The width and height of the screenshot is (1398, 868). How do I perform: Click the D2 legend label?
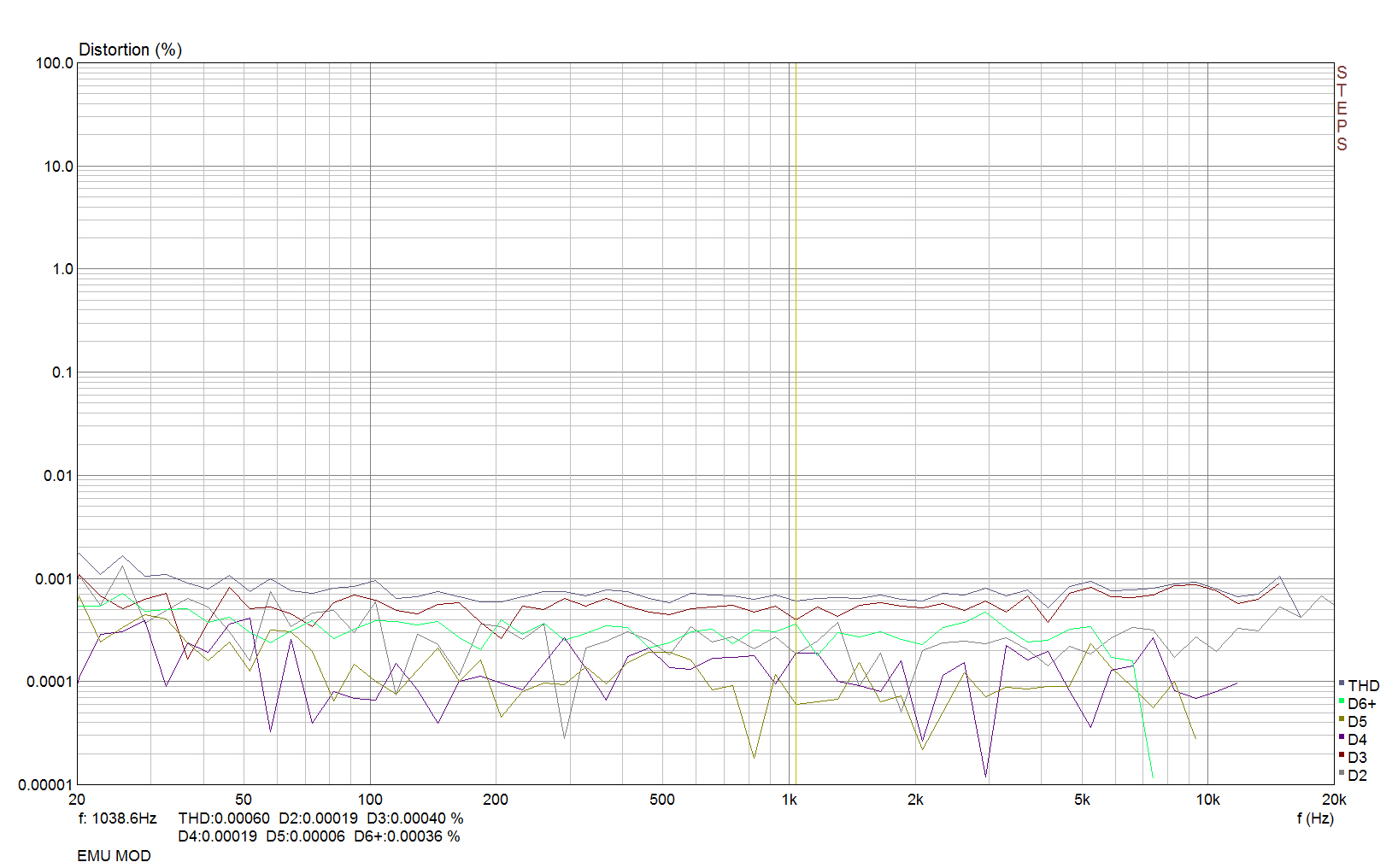1358,776
